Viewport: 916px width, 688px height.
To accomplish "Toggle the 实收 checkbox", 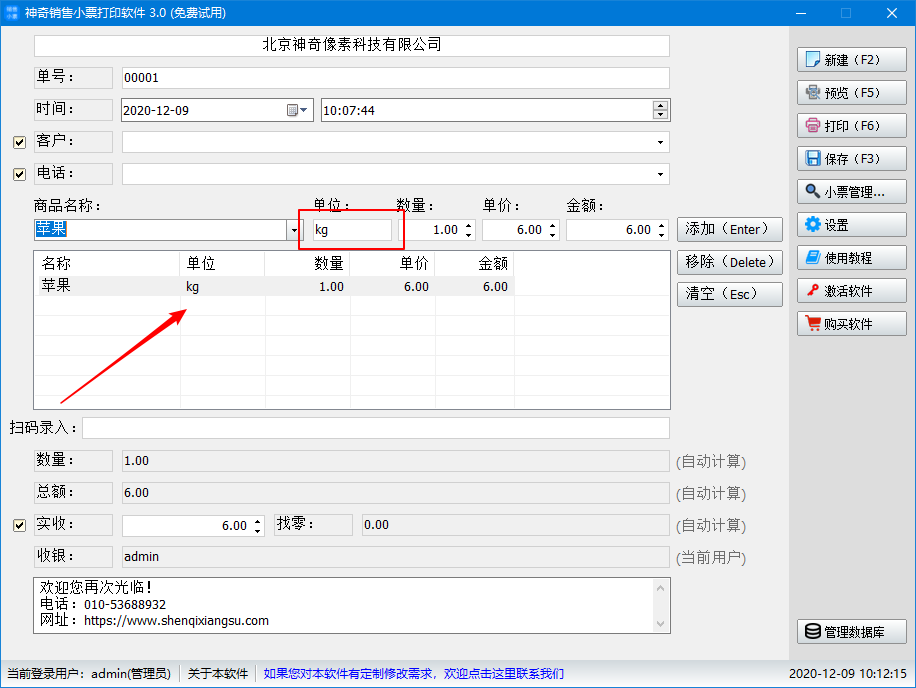I will click(19, 525).
